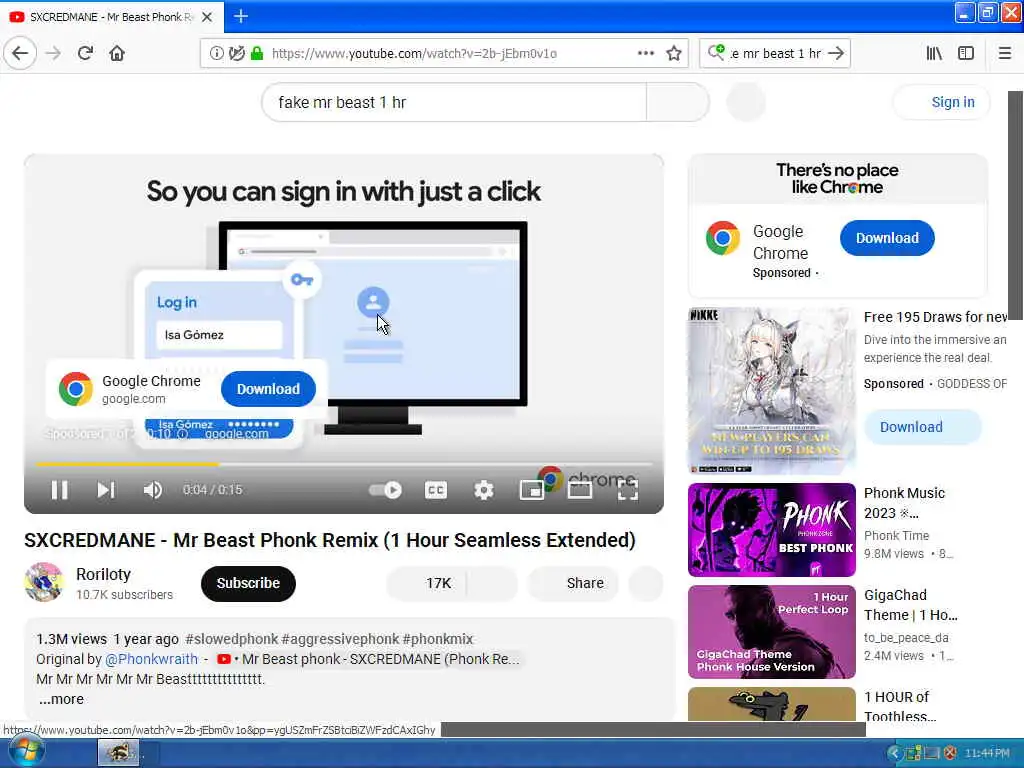Viewport: 1024px width, 768px height.
Task: Submit browser search with arrow button
Action: pyautogui.click(x=836, y=53)
